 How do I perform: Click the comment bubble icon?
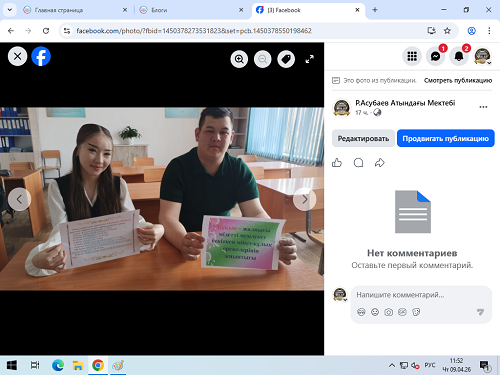click(x=358, y=163)
